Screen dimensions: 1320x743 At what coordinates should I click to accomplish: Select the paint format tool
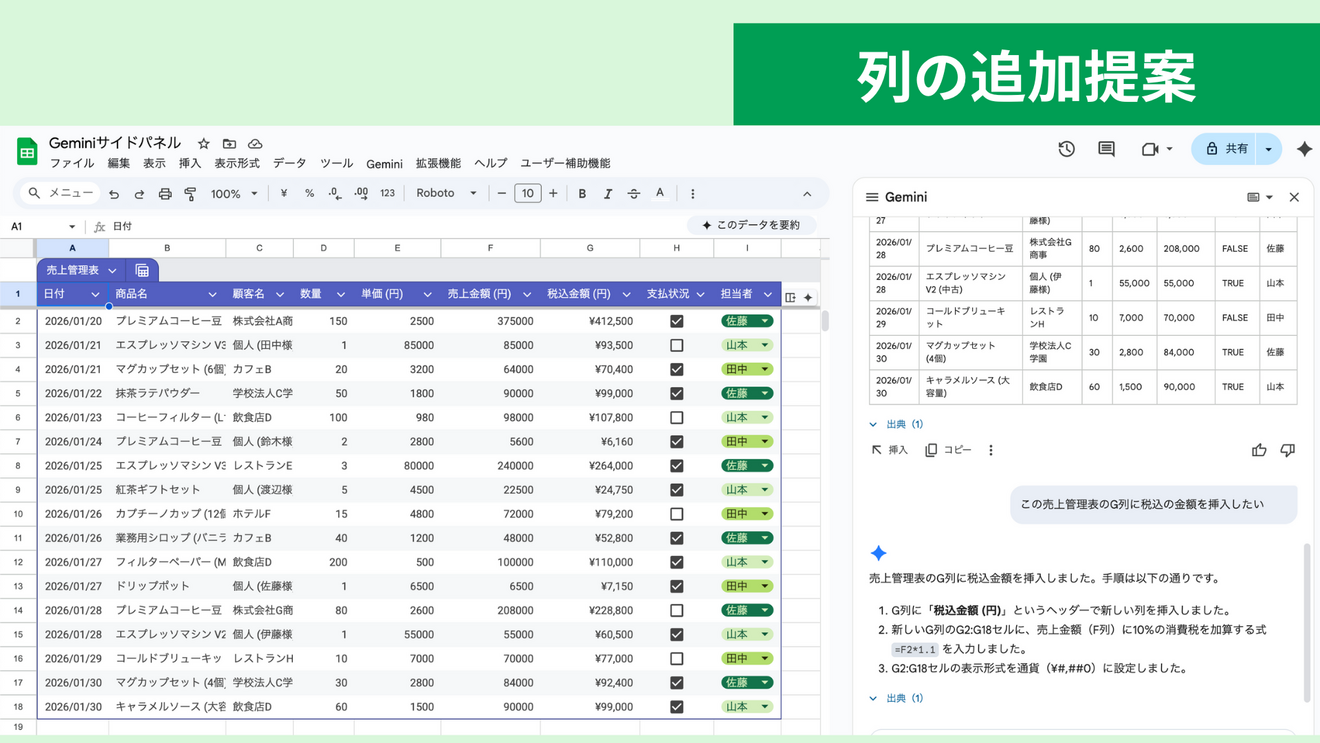click(190, 194)
